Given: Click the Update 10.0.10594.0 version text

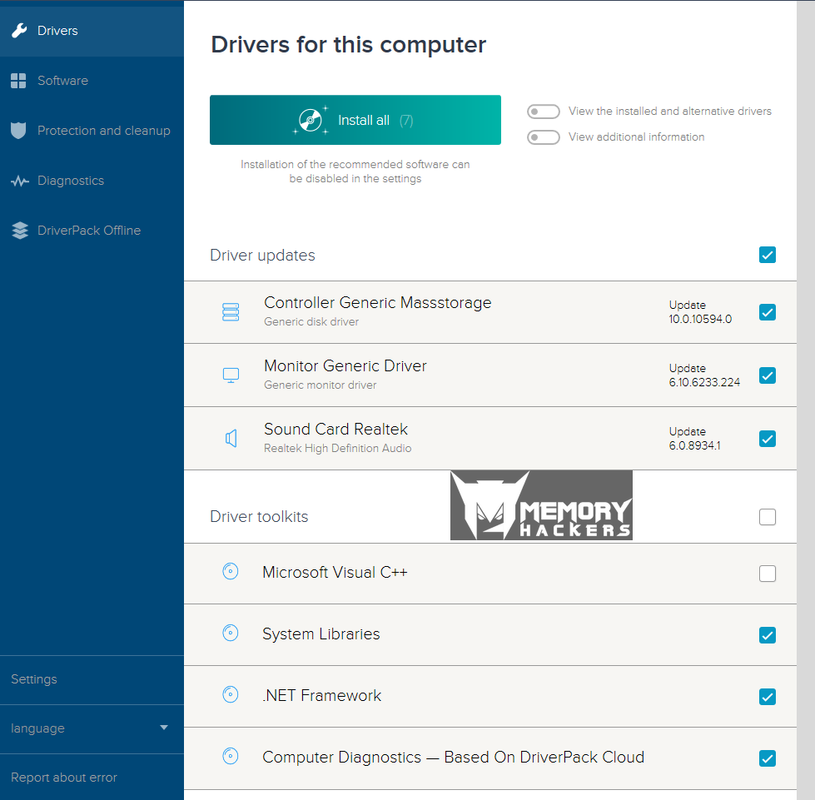Looking at the screenshot, I should click(700, 312).
